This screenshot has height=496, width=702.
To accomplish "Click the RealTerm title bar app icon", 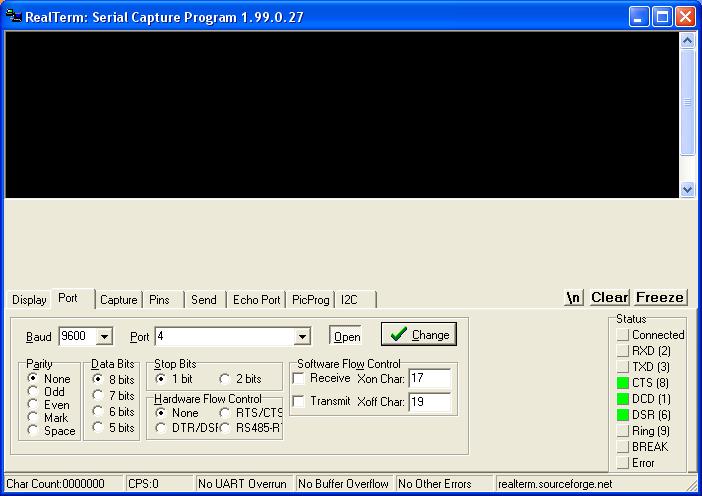I will [13, 17].
